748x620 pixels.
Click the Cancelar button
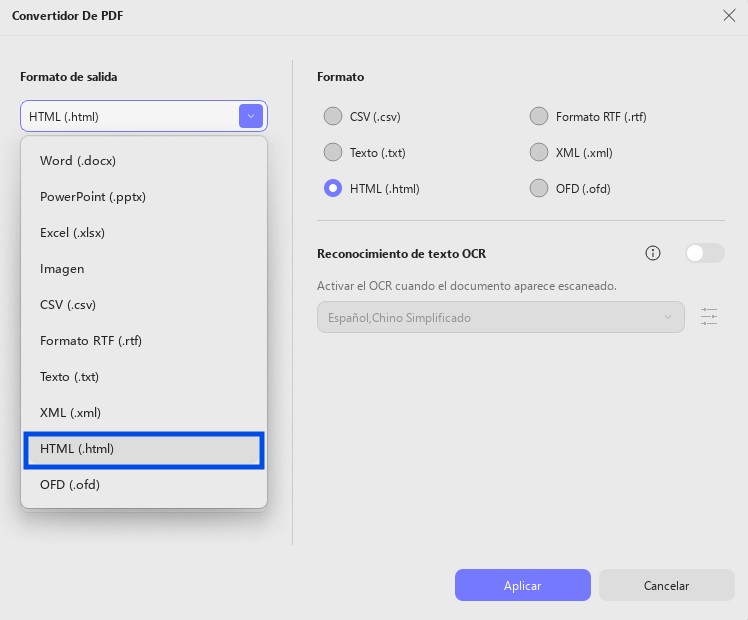tap(666, 585)
